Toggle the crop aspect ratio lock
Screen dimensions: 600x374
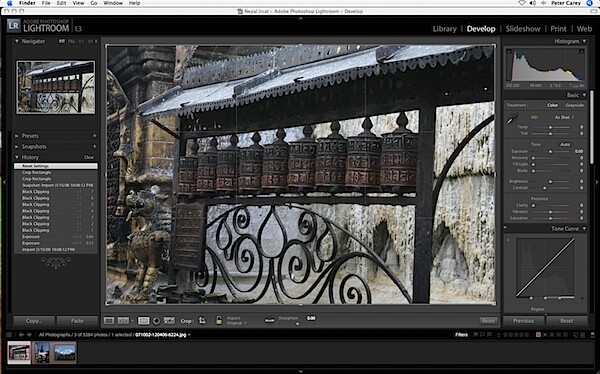click(218, 320)
